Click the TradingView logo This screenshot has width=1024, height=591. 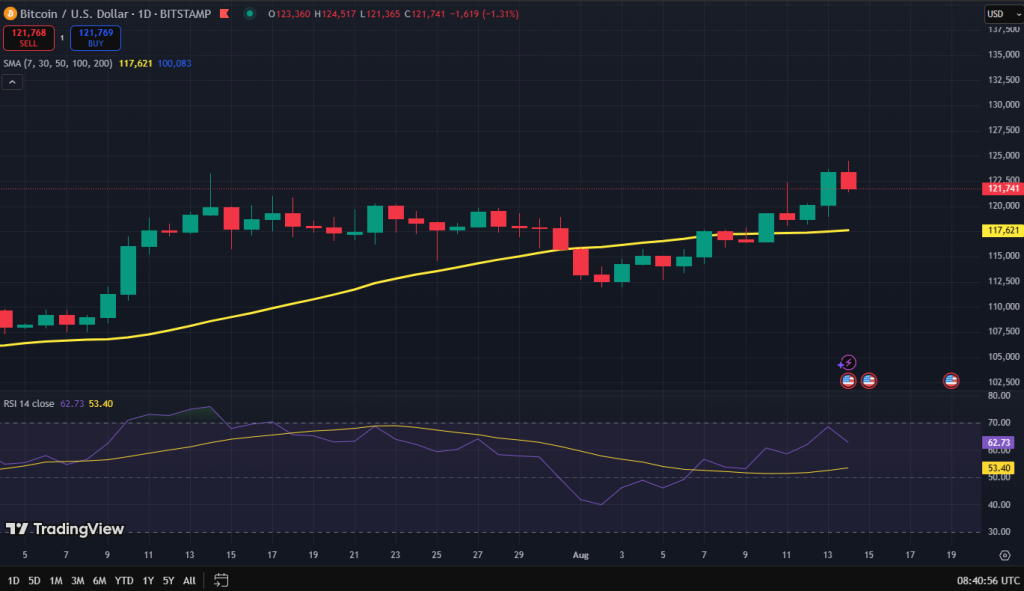(65, 529)
